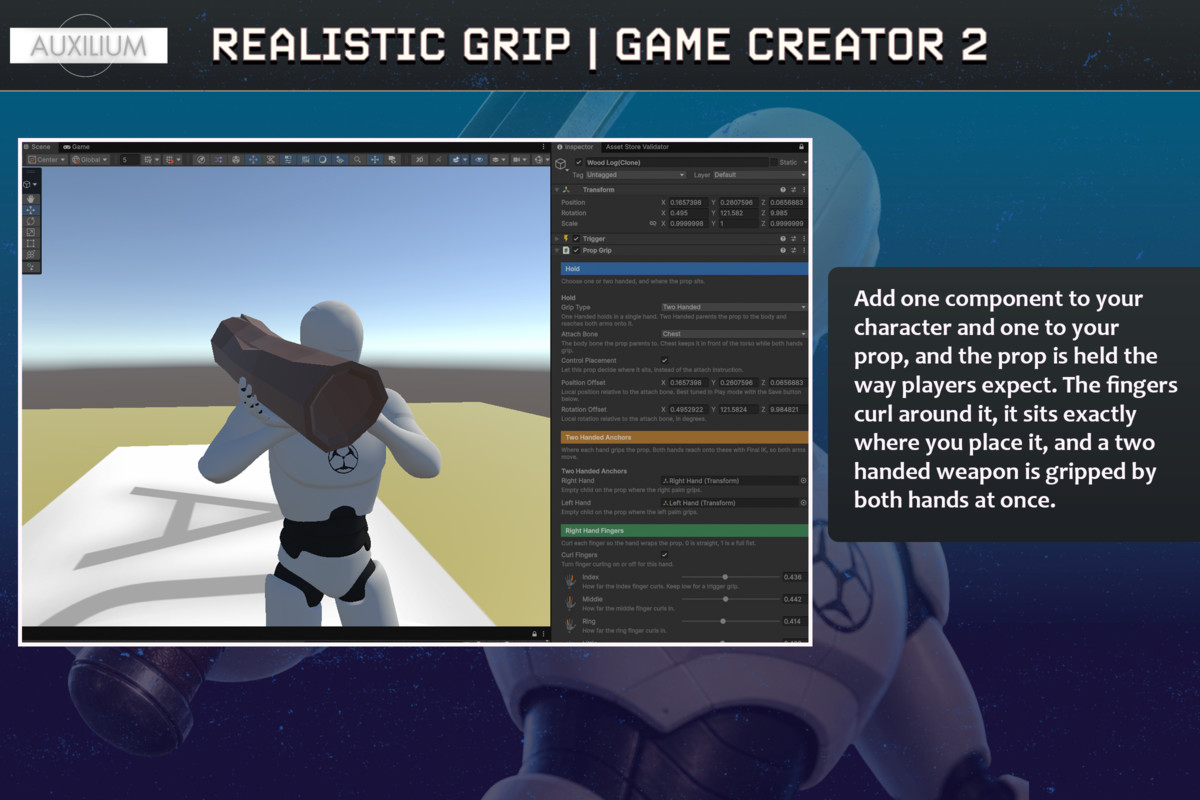Toggle the Wood Log active checkbox
The width and height of the screenshot is (1200, 800).
[x=579, y=162]
